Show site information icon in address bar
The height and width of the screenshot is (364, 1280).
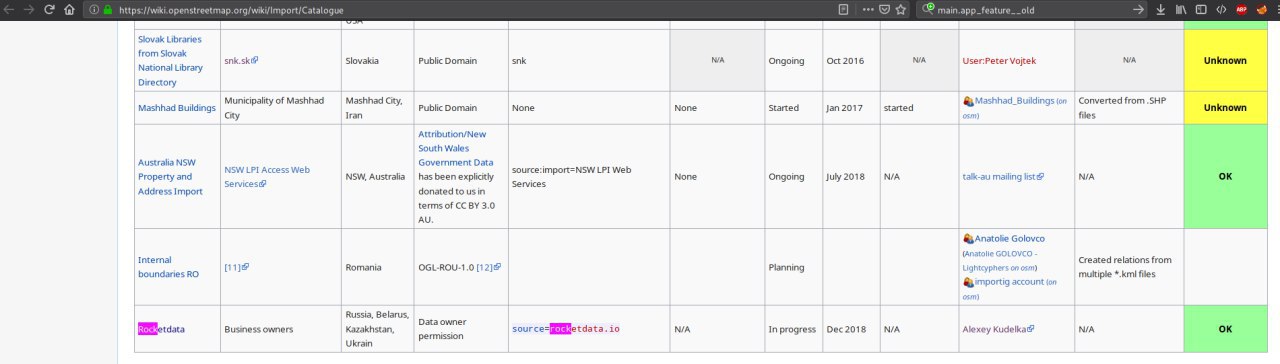pyautogui.click(x=95, y=9)
